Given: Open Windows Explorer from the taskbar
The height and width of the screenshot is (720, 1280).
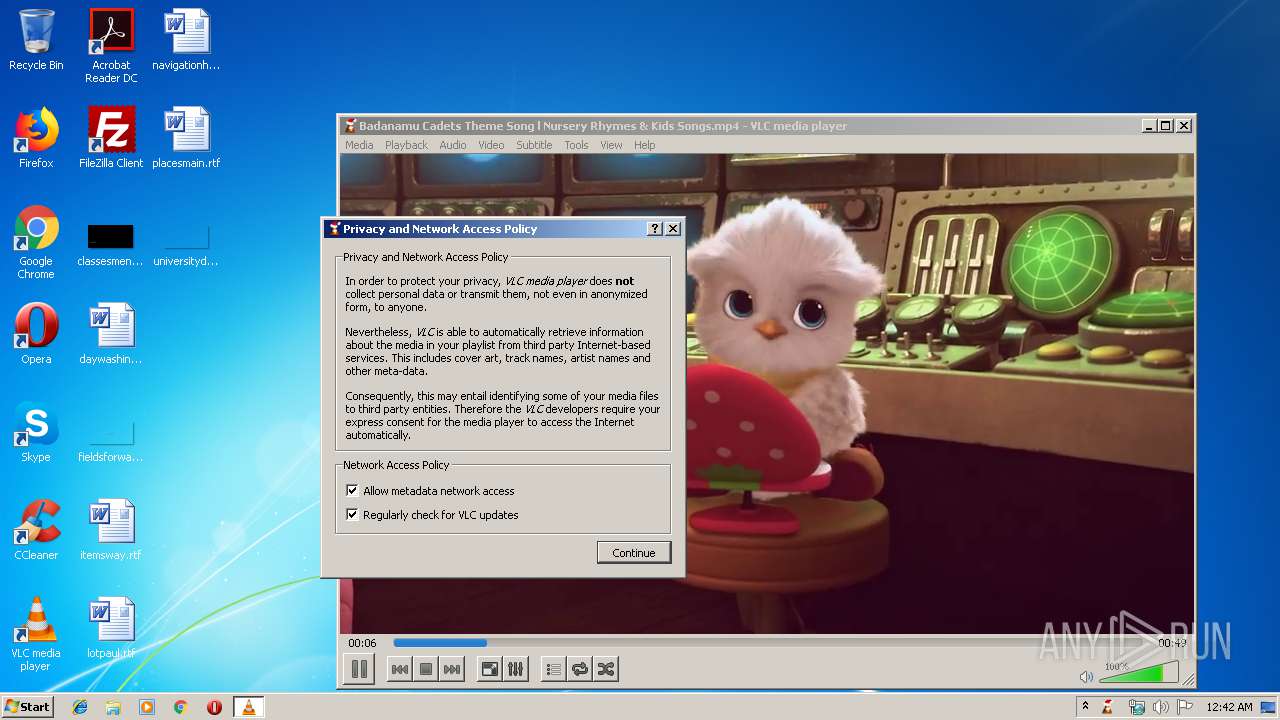Looking at the screenshot, I should (113, 707).
